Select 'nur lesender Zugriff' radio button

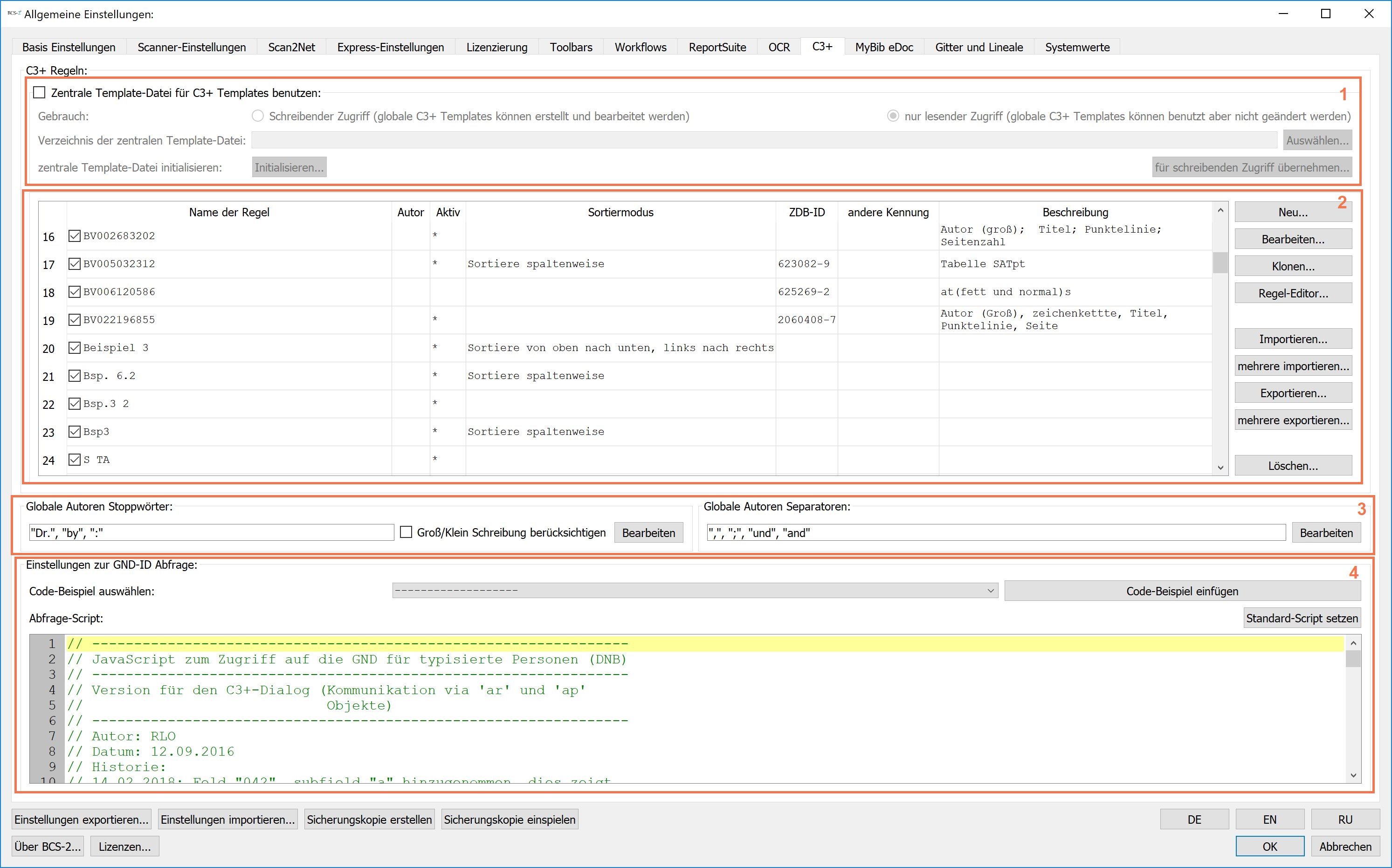893,116
